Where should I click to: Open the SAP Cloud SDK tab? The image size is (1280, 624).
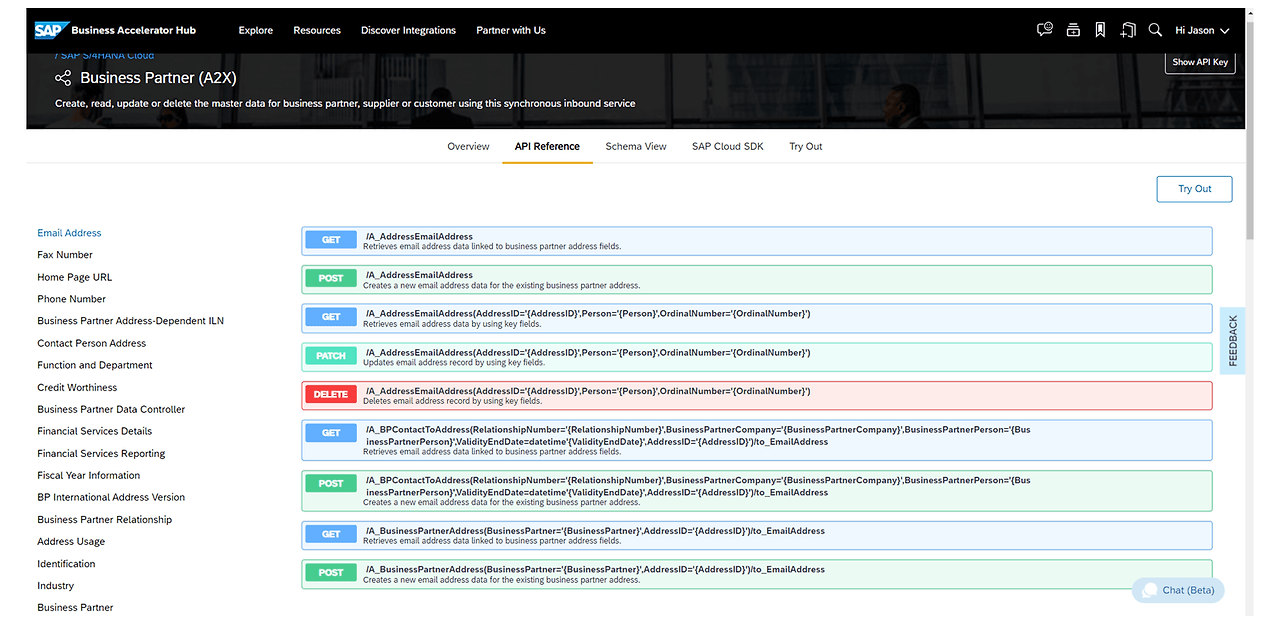click(728, 146)
